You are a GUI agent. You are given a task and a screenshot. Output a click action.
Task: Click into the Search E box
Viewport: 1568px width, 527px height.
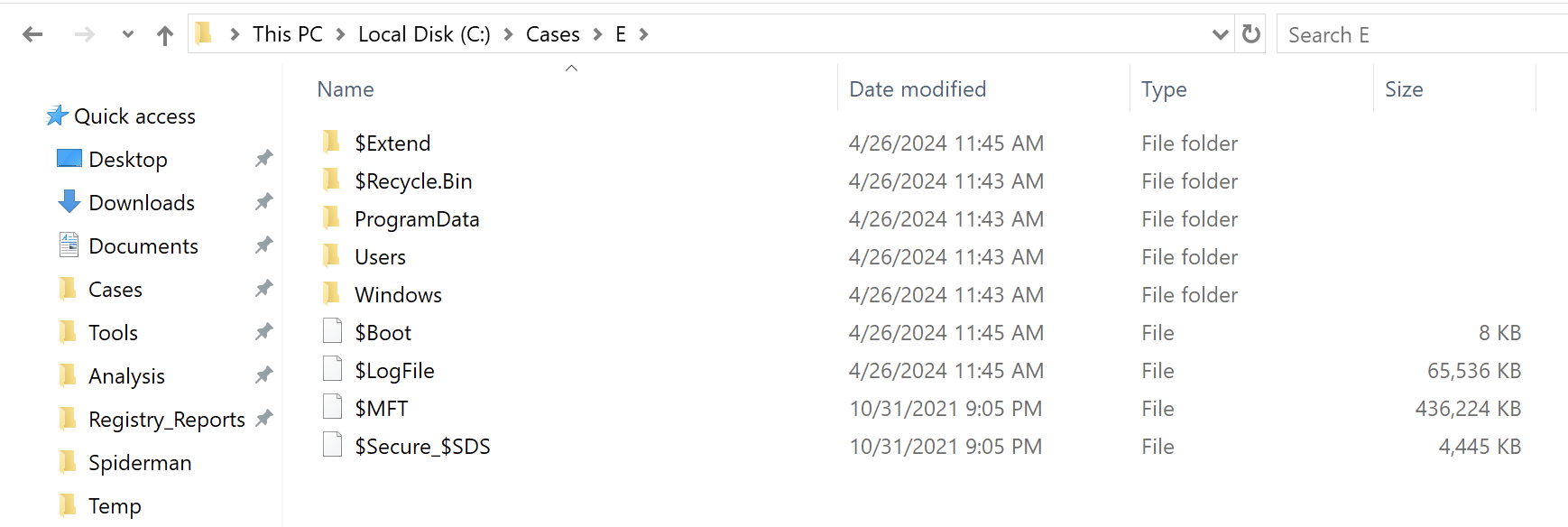coord(1422,34)
